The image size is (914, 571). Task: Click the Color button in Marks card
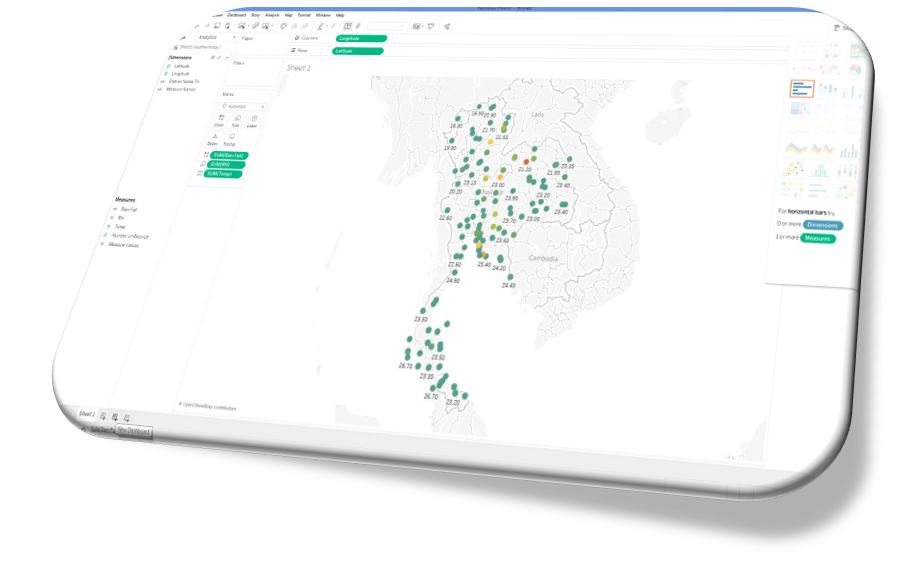(220, 121)
